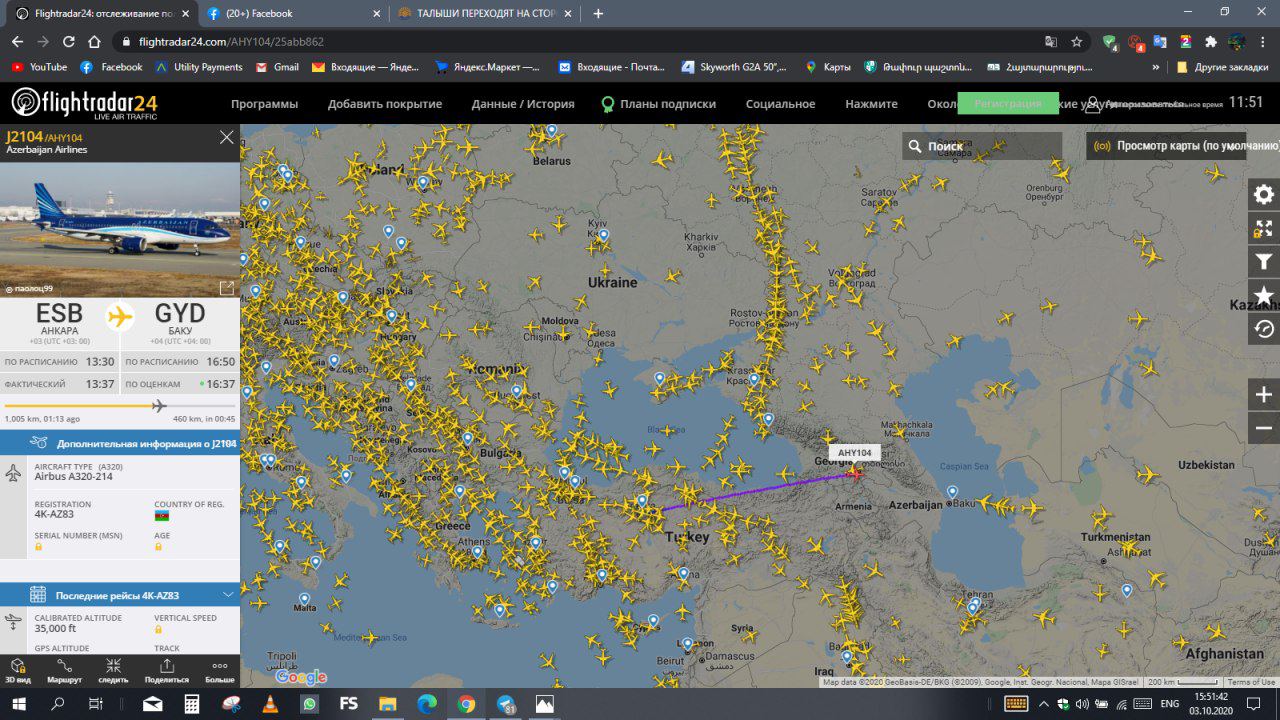This screenshot has height=720, width=1280.
Task: Open VLC from taskbar
Action: tap(270, 704)
